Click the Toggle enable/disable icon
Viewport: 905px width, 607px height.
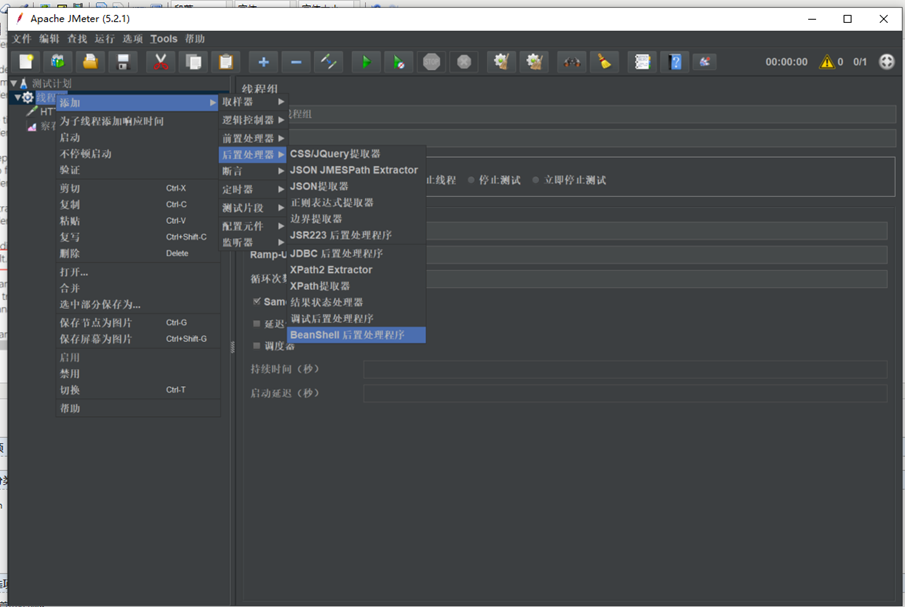click(328, 62)
